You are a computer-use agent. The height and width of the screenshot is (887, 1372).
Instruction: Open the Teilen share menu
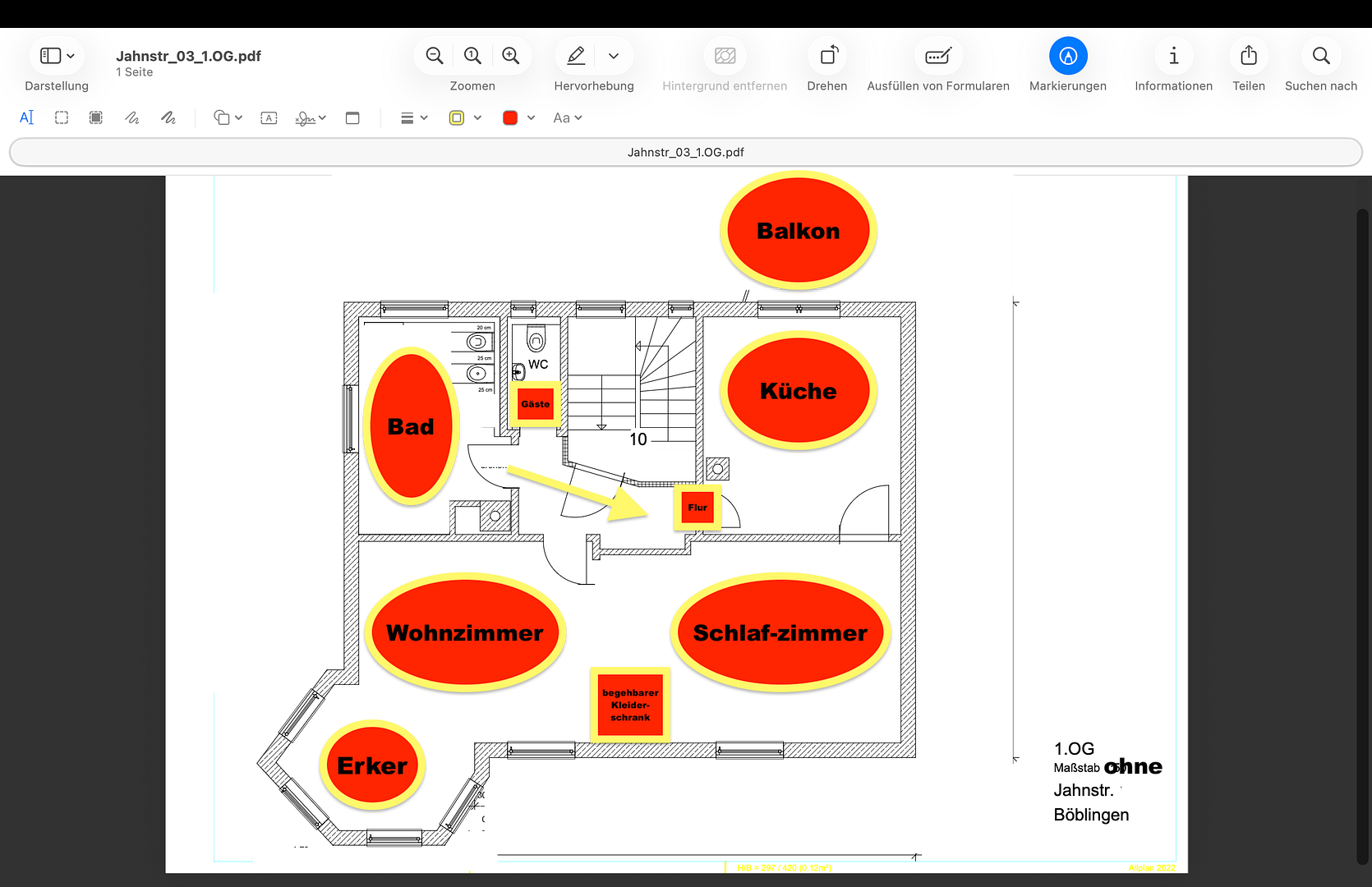(x=1248, y=56)
